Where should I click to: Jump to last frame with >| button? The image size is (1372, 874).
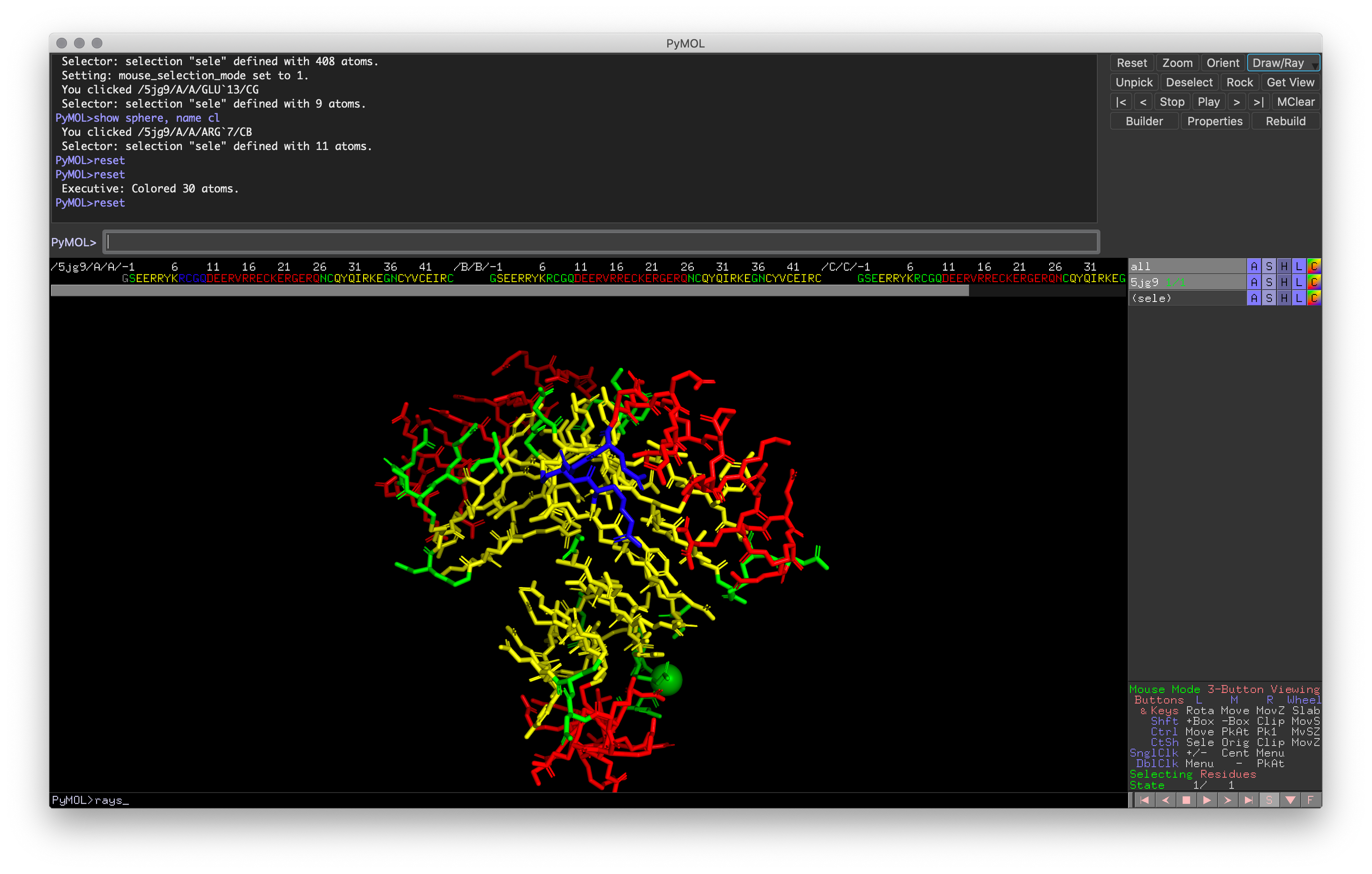tap(1258, 101)
